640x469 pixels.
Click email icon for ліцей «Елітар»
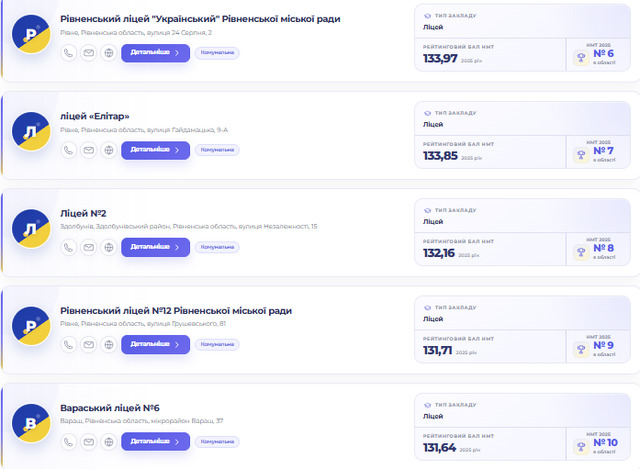(x=89, y=150)
